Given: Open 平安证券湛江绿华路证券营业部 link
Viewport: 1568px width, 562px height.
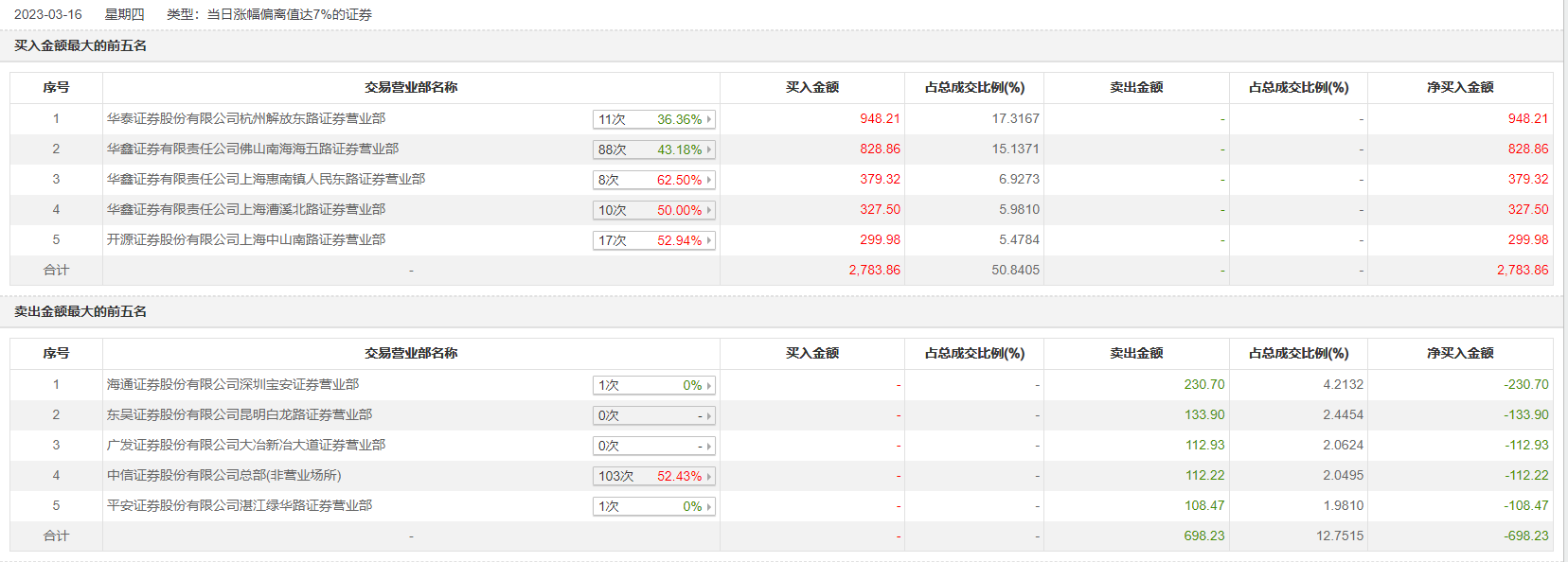Looking at the screenshot, I should pos(240,506).
